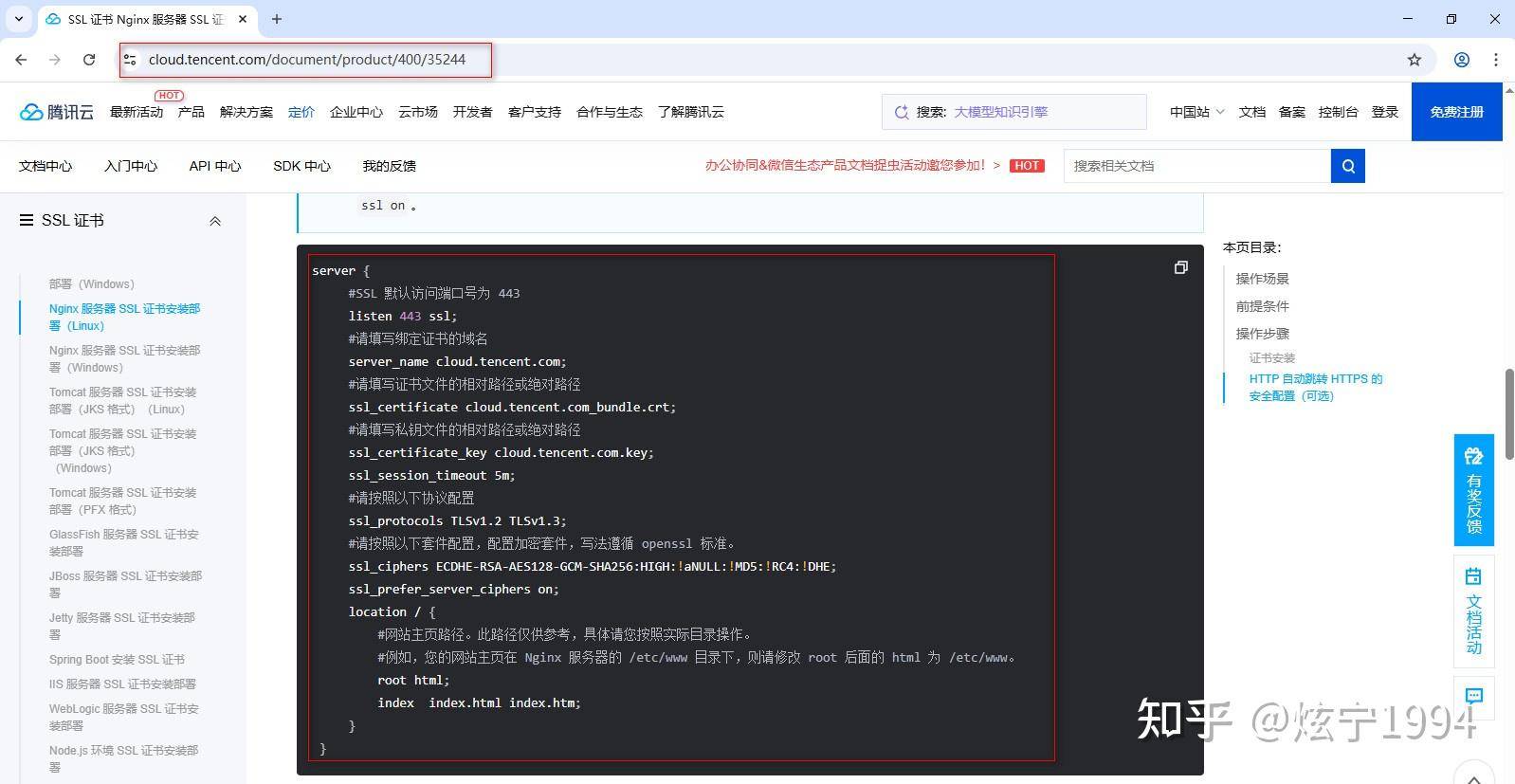Switch to 文档中心 tab

[46, 166]
